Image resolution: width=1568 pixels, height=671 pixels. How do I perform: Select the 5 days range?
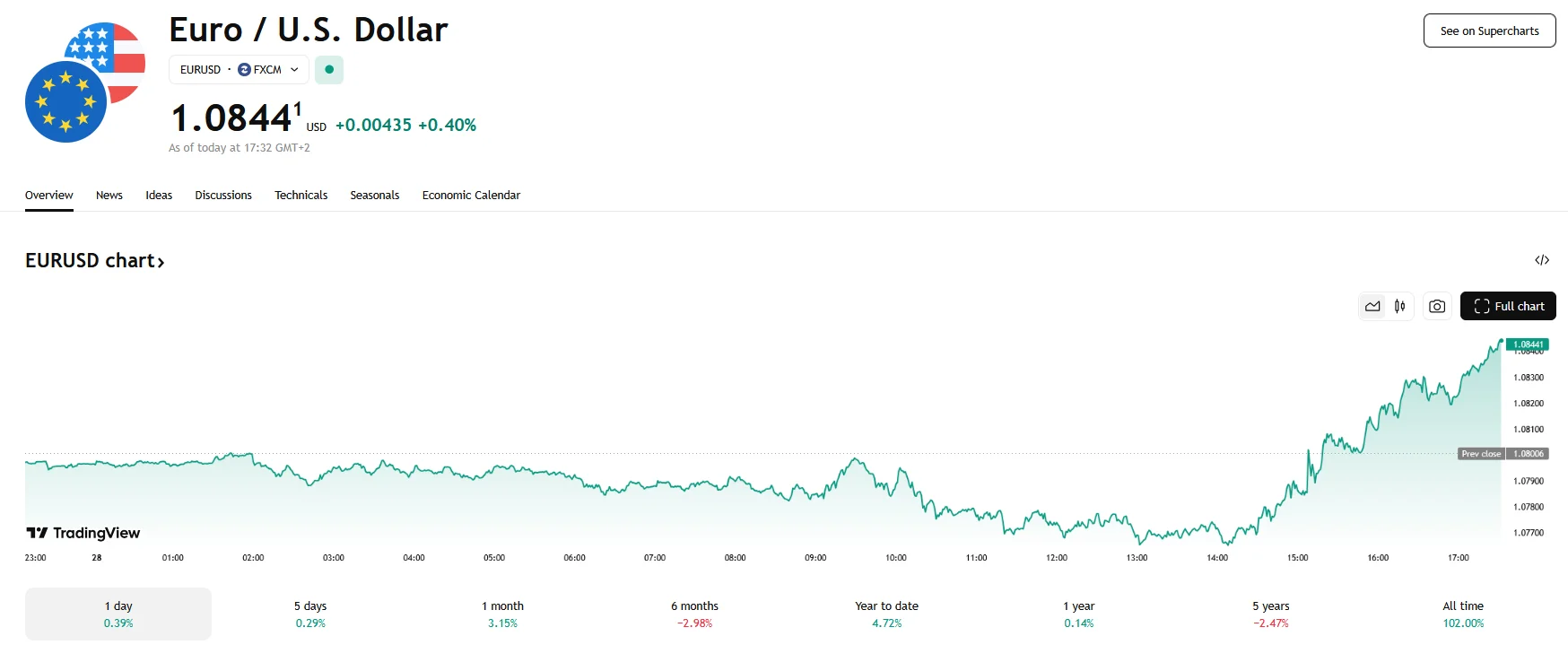310,614
